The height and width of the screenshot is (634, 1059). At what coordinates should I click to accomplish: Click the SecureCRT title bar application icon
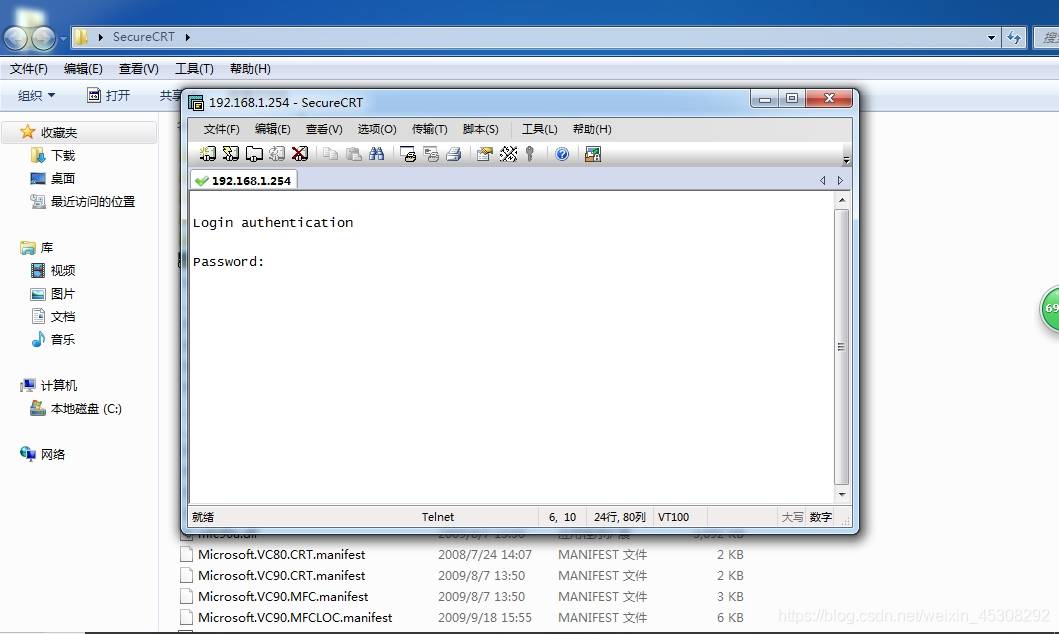pyautogui.click(x=196, y=103)
